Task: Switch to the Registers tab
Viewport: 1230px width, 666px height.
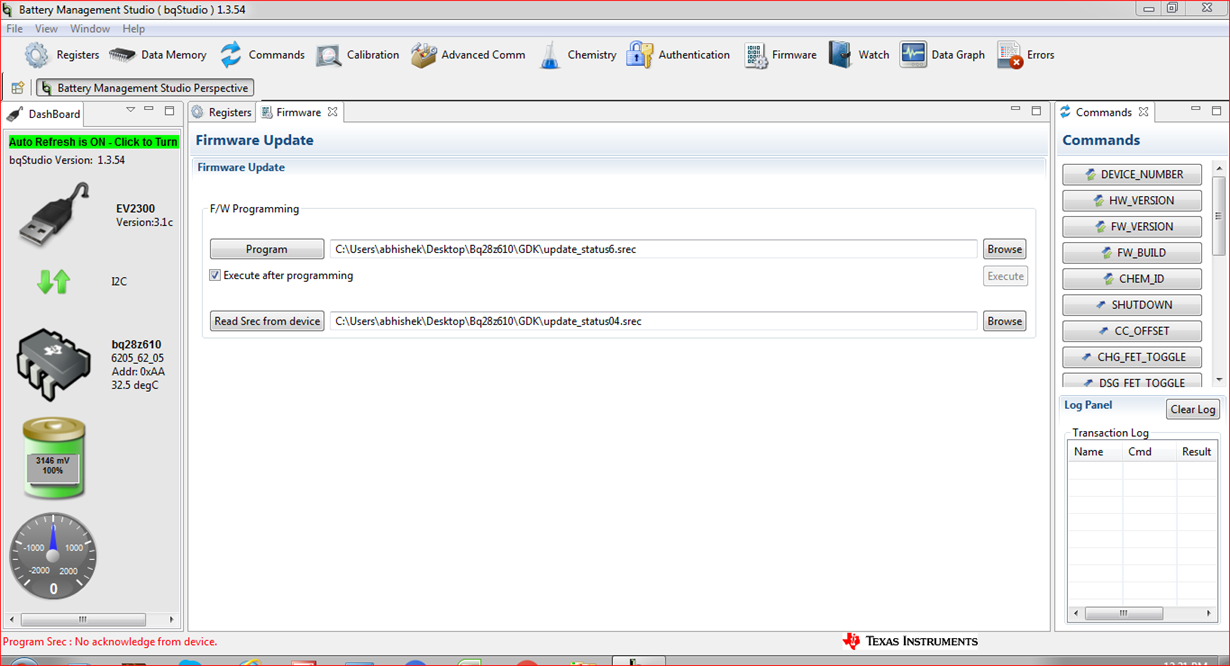Action: click(221, 112)
